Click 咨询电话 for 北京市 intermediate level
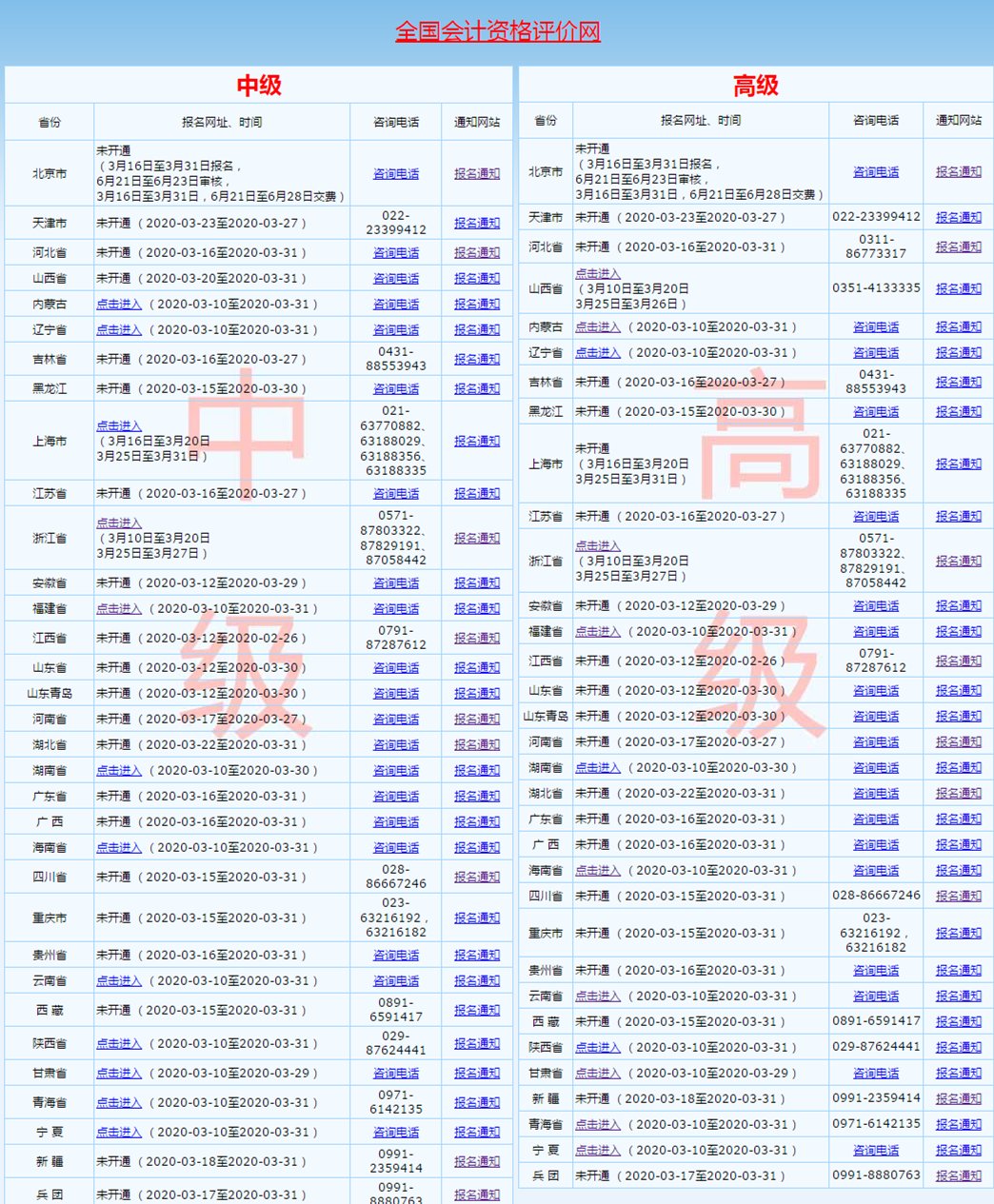The height and width of the screenshot is (1204, 994). coord(396,173)
